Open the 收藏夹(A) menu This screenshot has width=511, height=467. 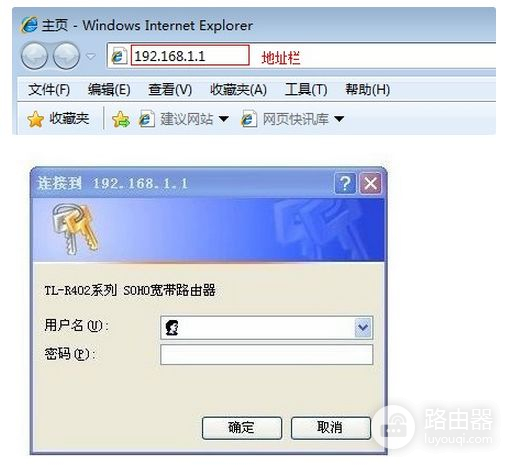(x=238, y=89)
